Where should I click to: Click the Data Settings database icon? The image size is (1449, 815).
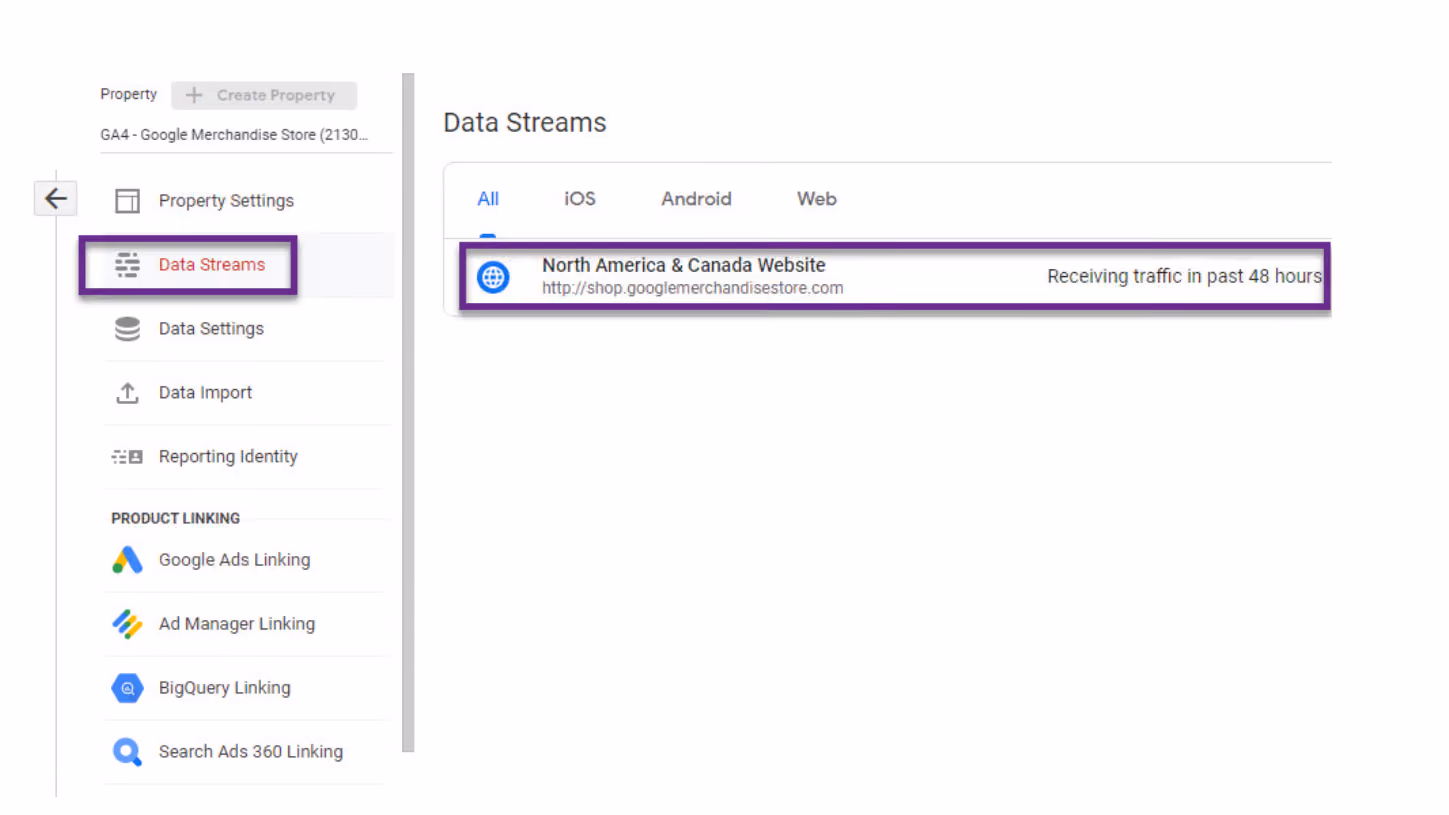pyautogui.click(x=127, y=329)
